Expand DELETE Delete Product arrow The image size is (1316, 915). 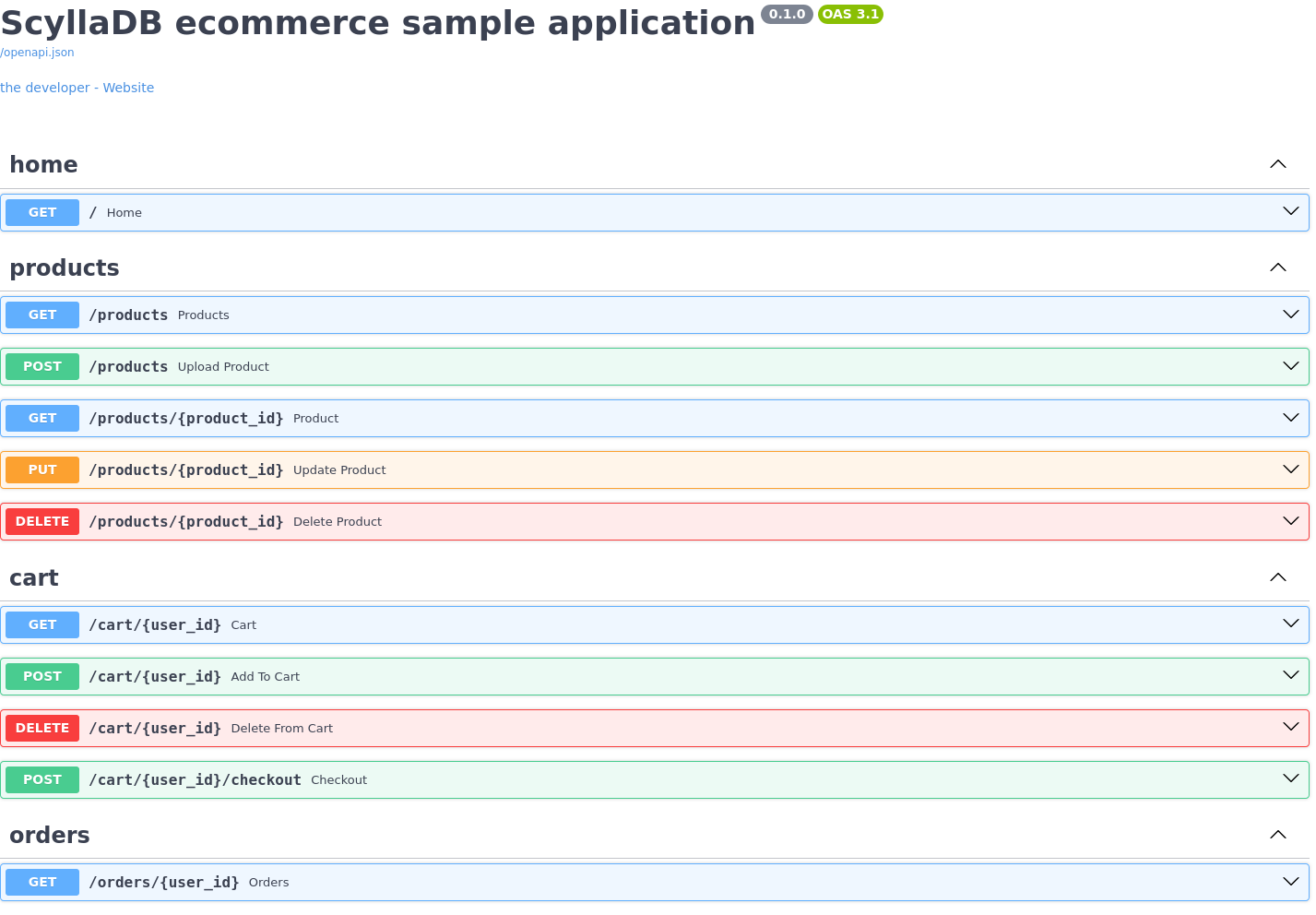(1291, 521)
